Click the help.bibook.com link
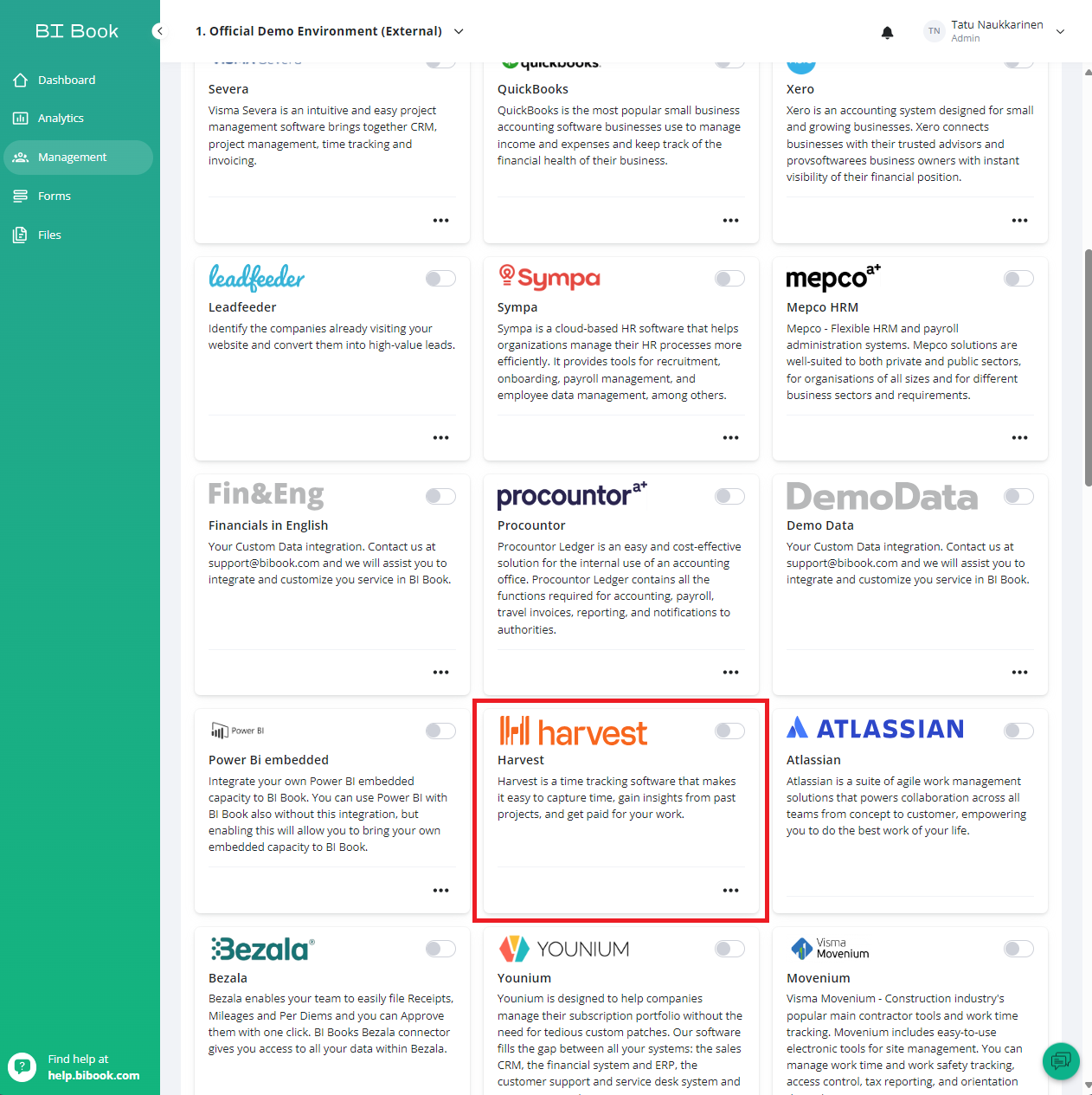 click(93, 1075)
